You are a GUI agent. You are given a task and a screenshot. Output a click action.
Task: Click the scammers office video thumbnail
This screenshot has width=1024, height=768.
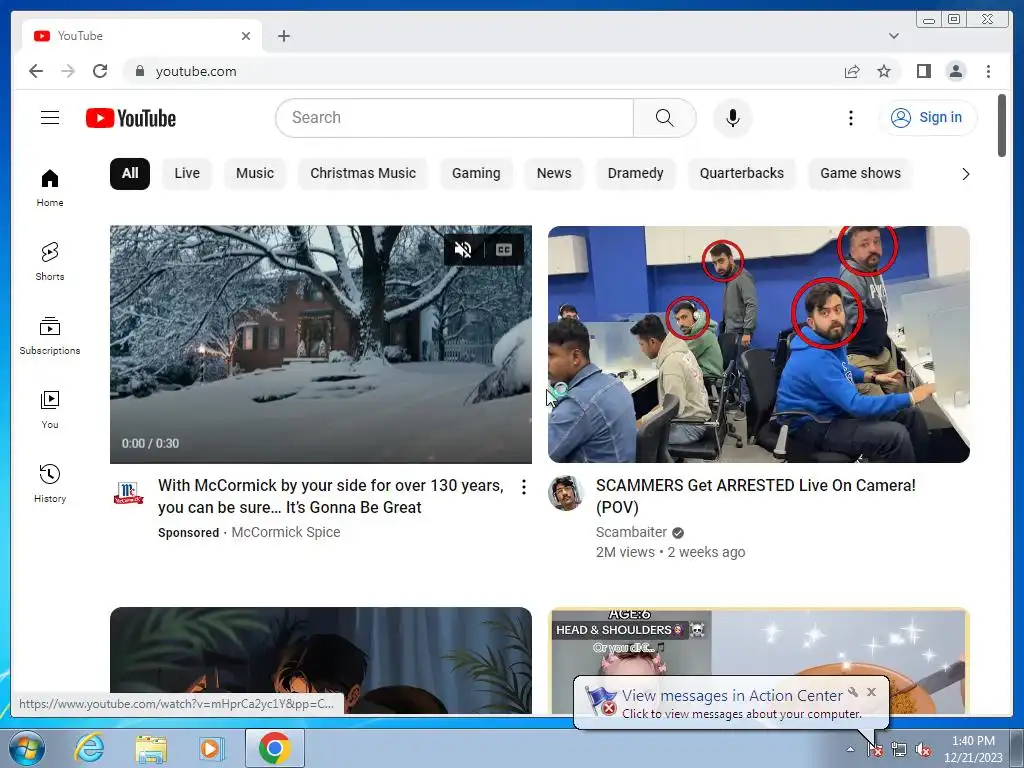[759, 344]
